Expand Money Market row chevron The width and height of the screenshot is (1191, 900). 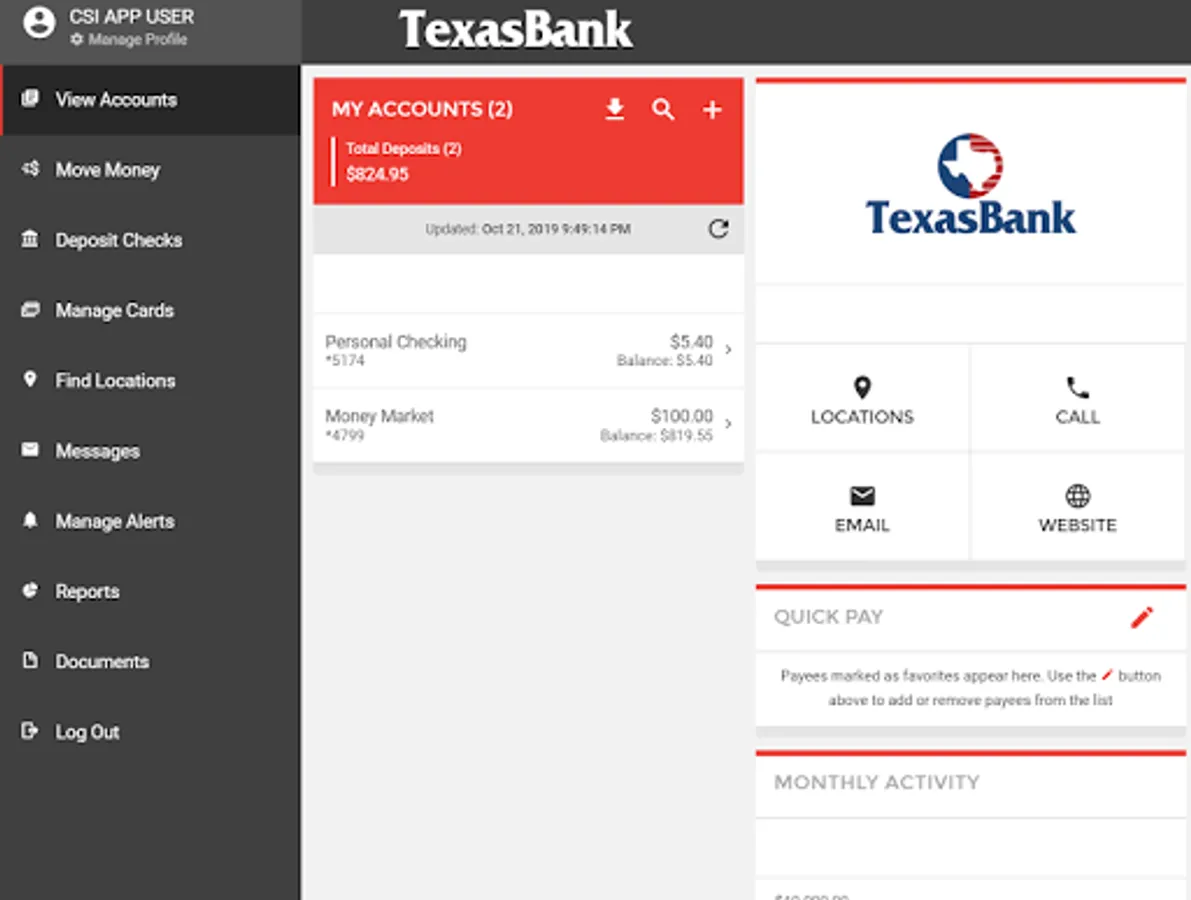pos(728,424)
